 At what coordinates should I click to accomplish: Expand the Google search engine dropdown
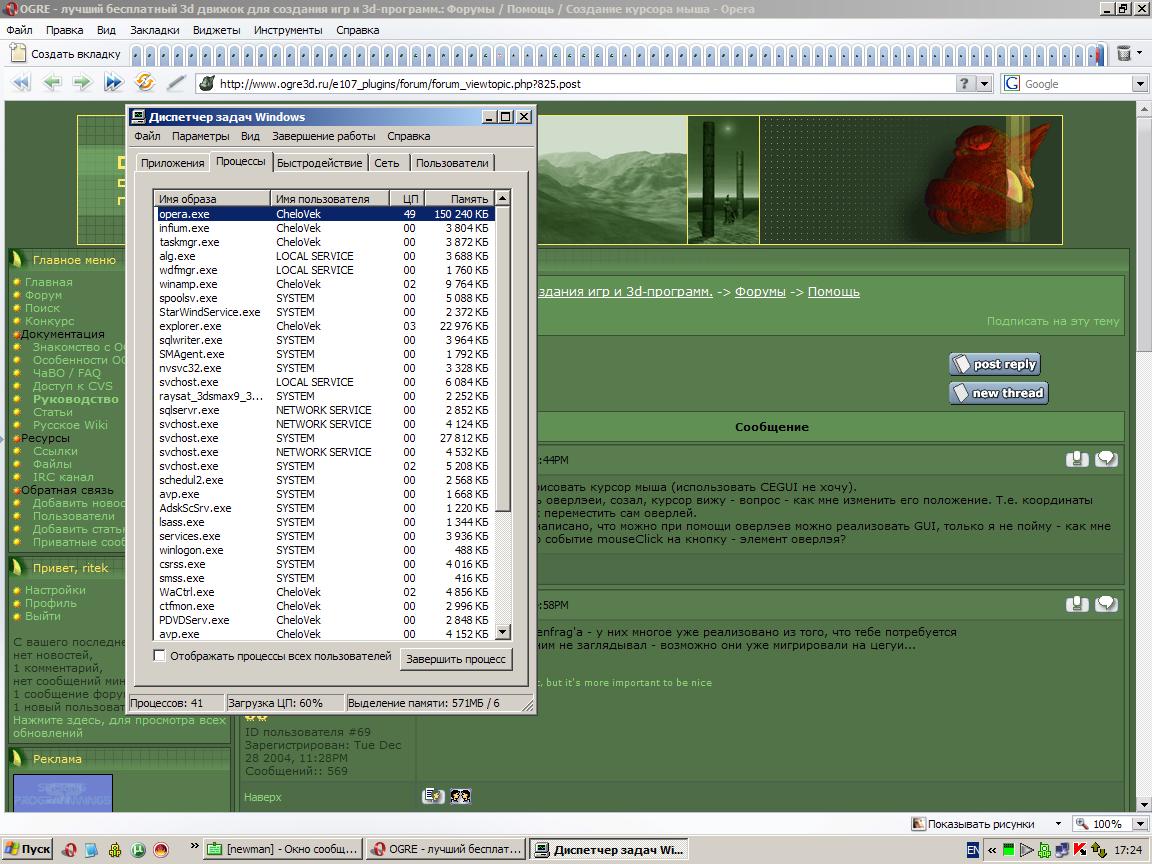coord(1139,84)
